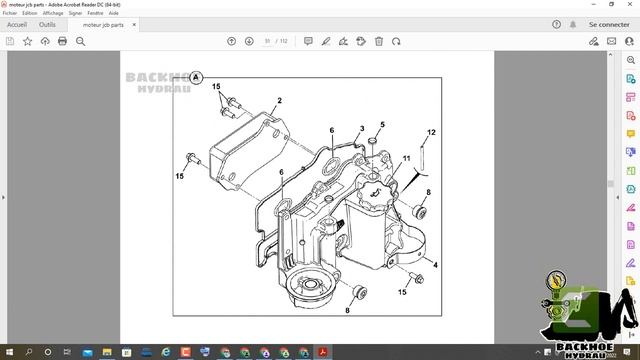Select the moteur jcb parts document tab
This screenshot has height=360, width=640.
[x=103, y=25]
